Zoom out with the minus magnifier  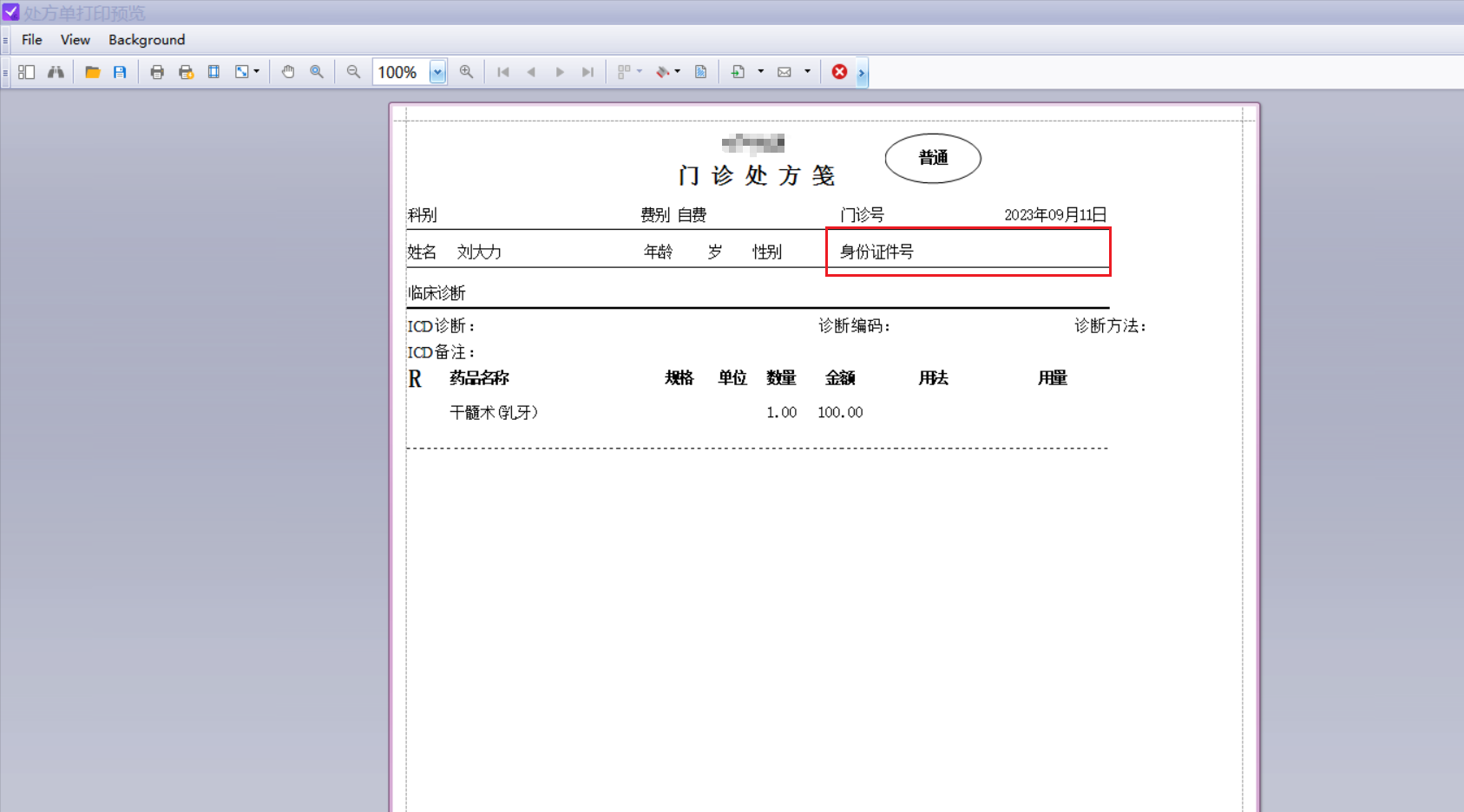coord(353,72)
